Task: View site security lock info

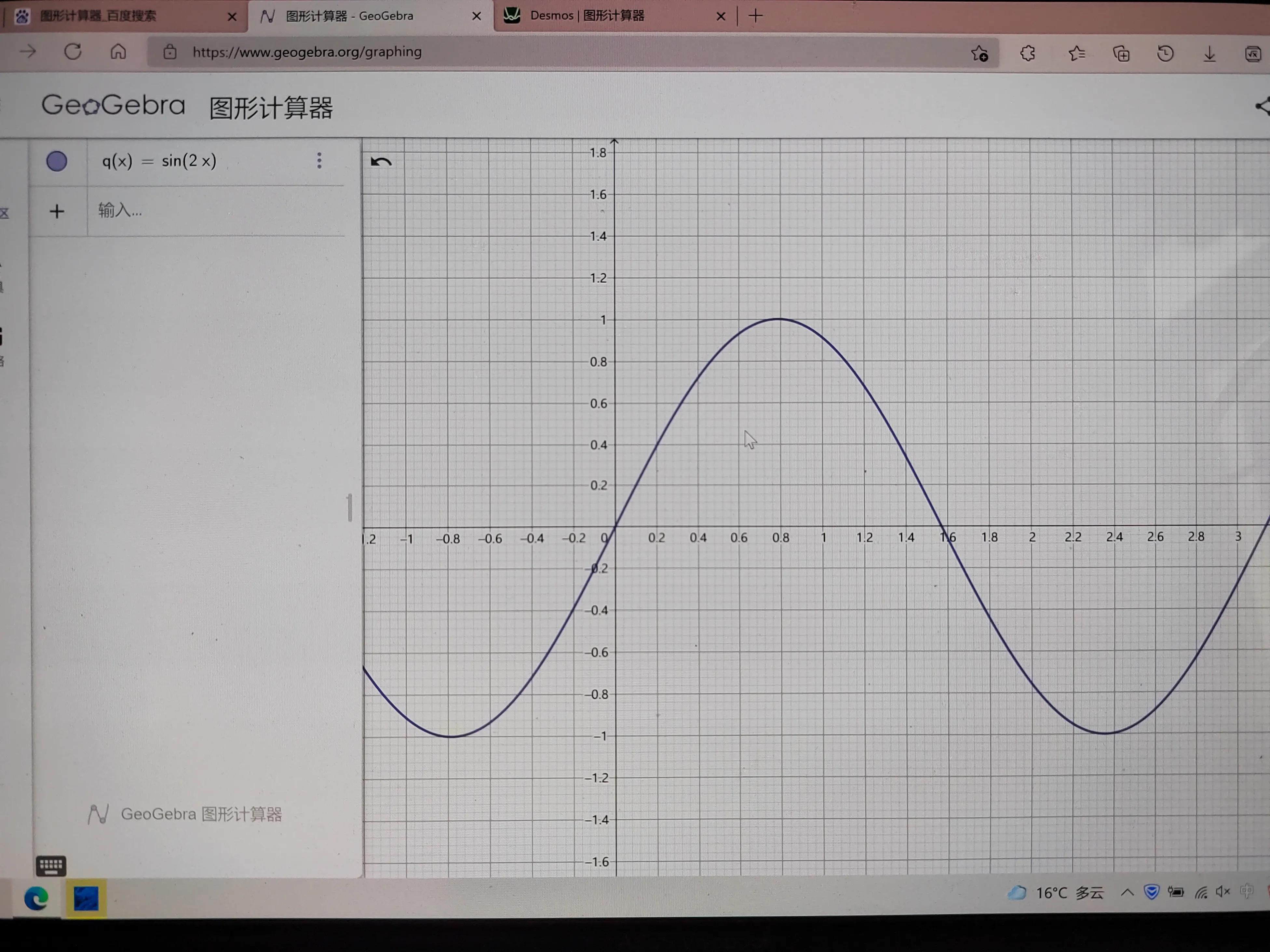Action: click(170, 52)
